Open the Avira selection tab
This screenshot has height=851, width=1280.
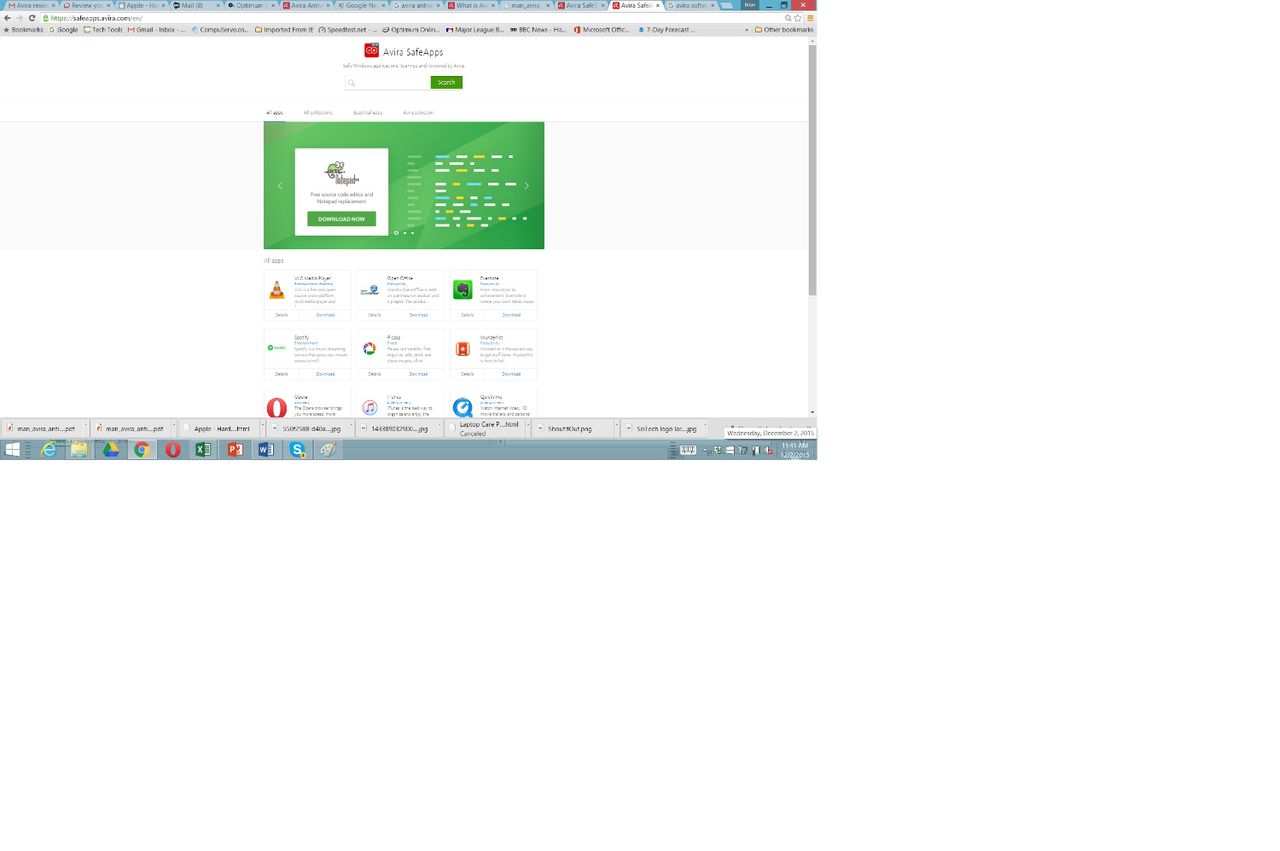pyautogui.click(x=418, y=113)
